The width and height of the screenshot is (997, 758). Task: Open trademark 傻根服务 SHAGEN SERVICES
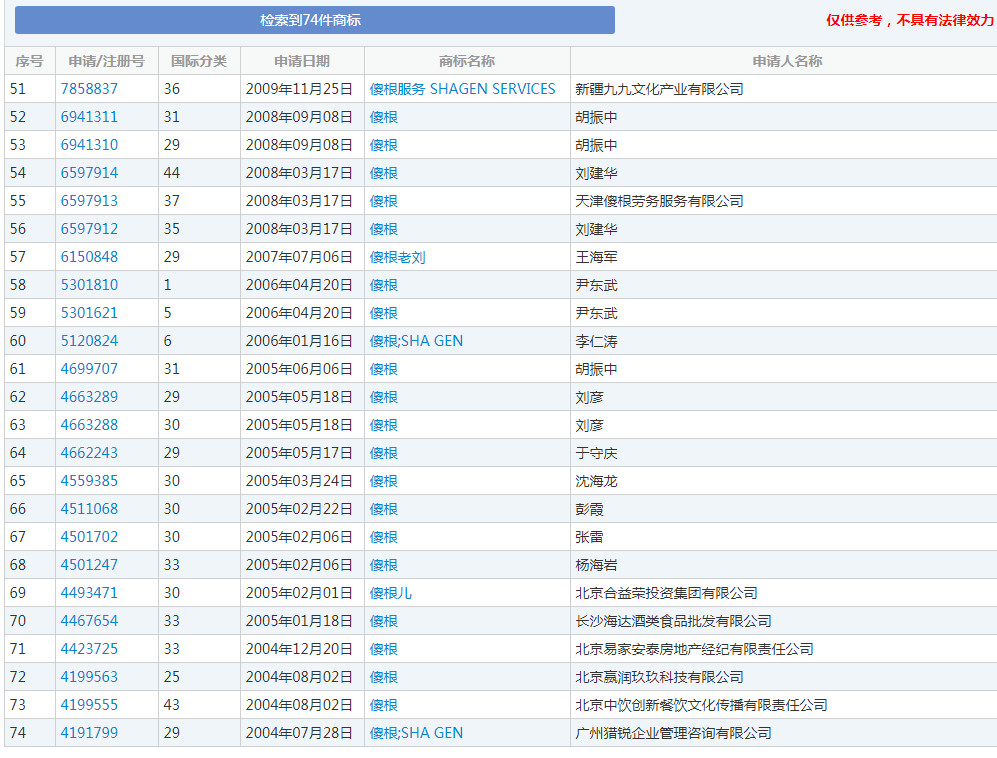(x=462, y=88)
